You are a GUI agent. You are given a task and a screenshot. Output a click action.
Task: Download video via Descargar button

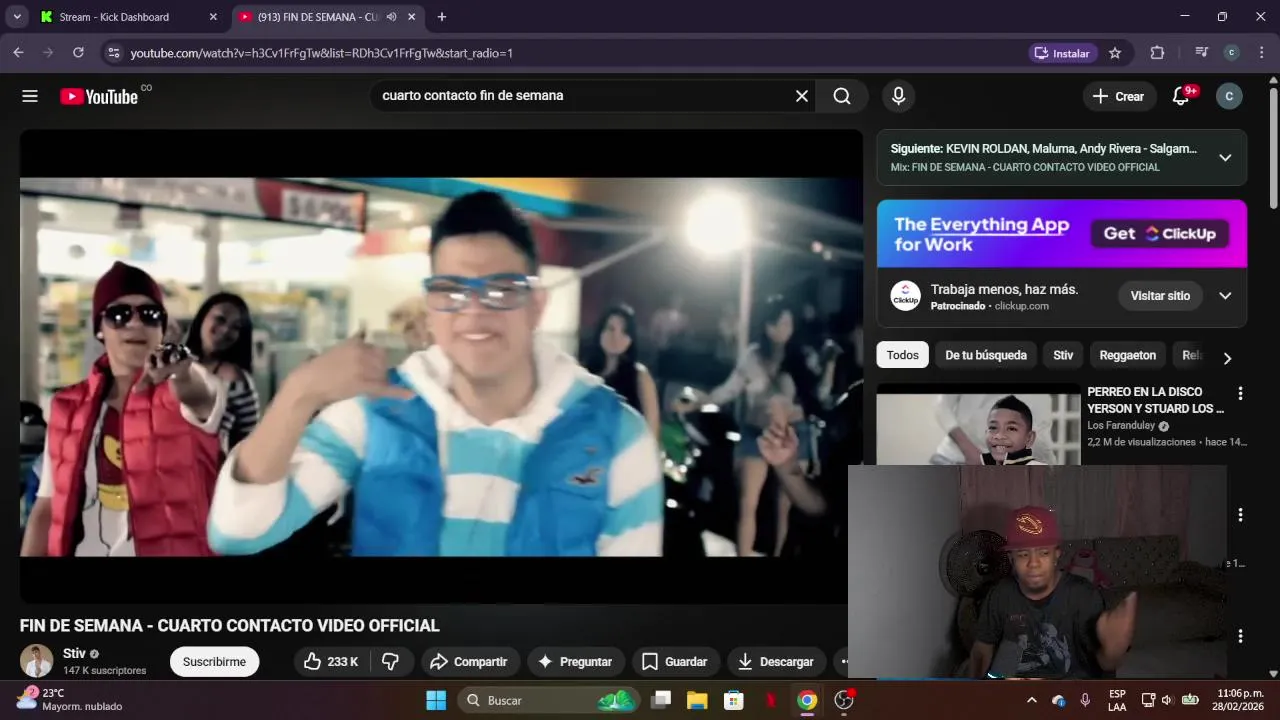776,661
